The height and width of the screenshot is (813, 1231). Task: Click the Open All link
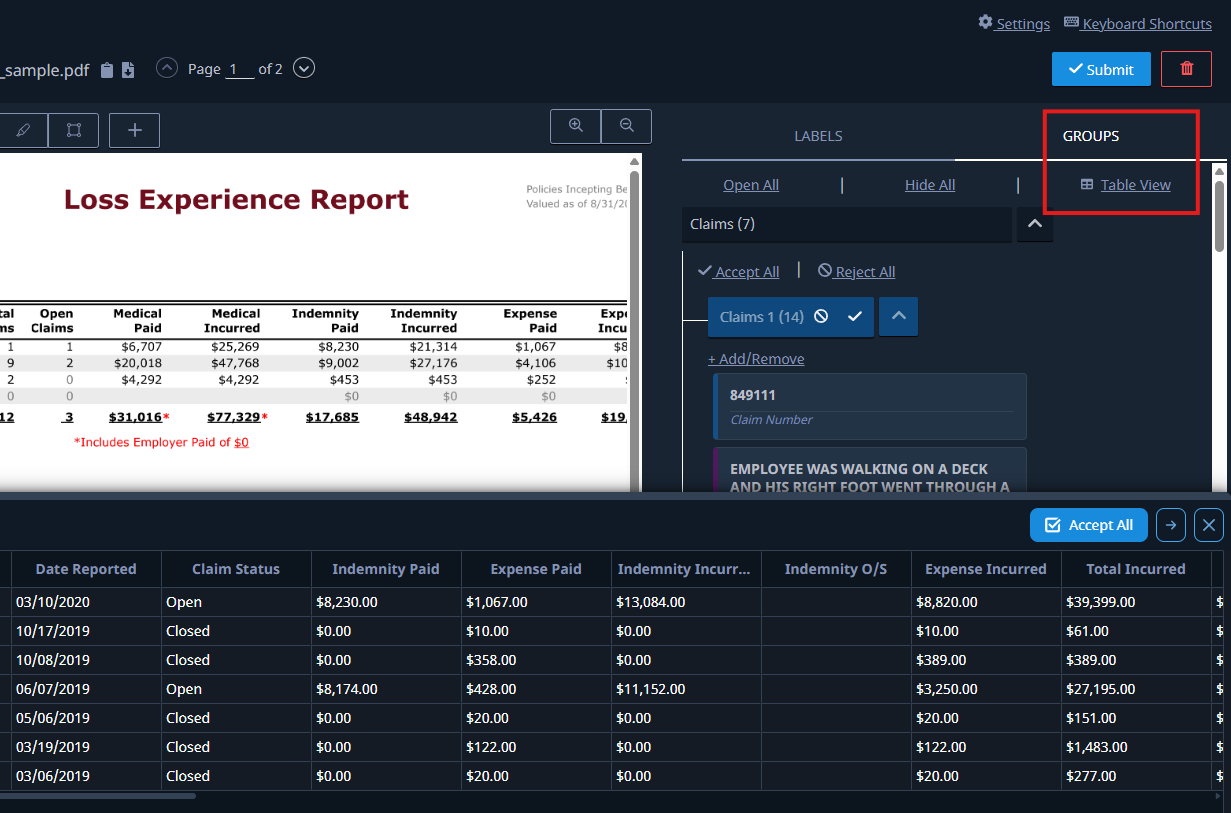pos(751,185)
